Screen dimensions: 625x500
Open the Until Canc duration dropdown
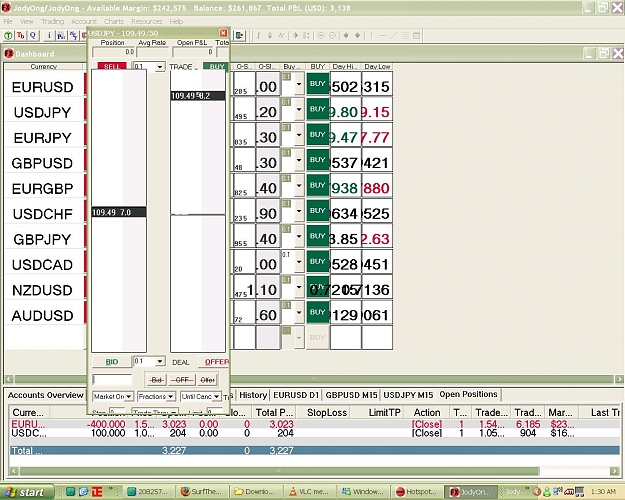[216, 396]
